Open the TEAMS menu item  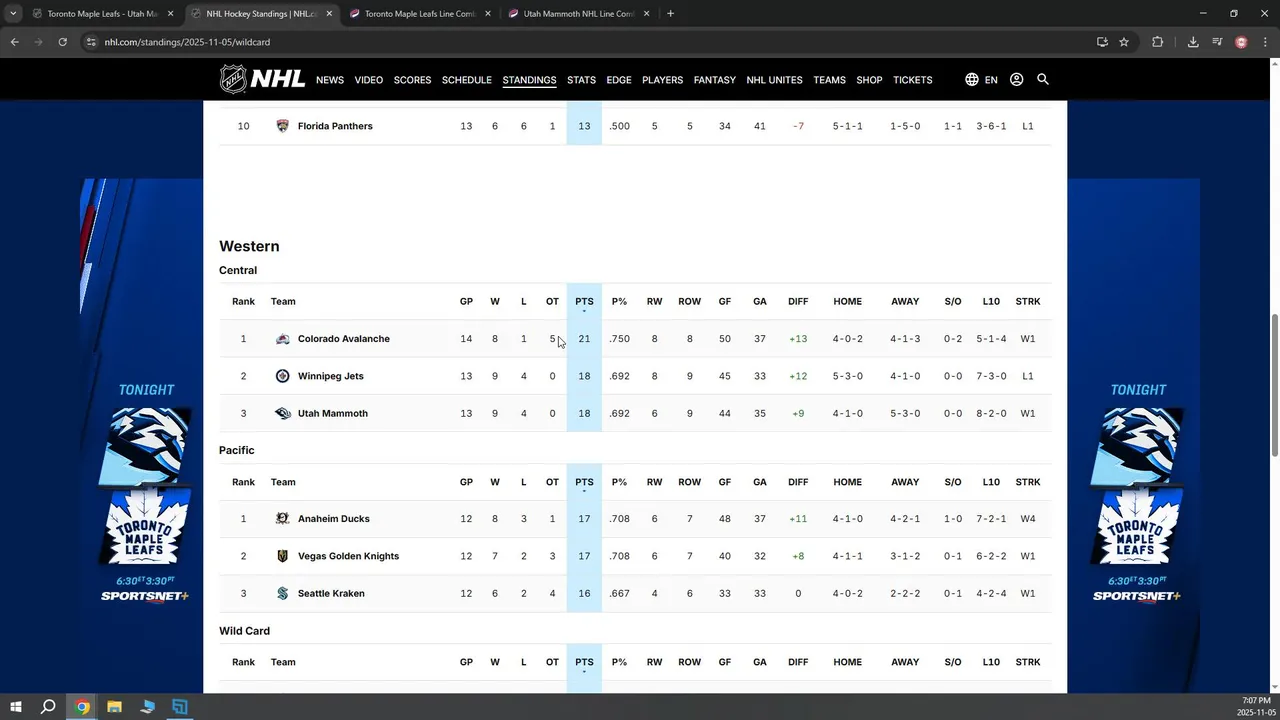pyautogui.click(x=829, y=80)
